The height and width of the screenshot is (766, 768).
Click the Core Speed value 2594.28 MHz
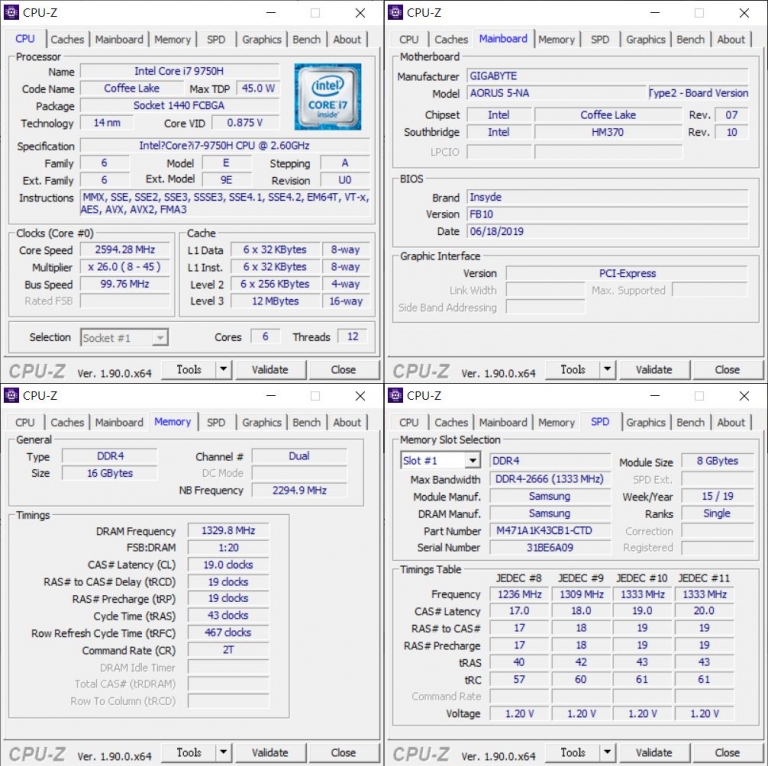click(x=125, y=250)
